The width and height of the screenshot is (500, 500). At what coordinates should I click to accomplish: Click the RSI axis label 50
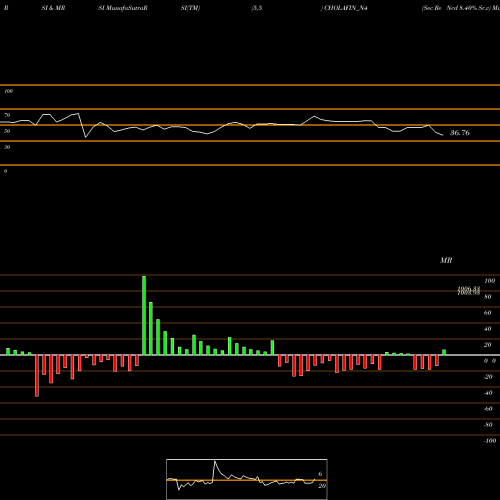[x=7, y=131]
